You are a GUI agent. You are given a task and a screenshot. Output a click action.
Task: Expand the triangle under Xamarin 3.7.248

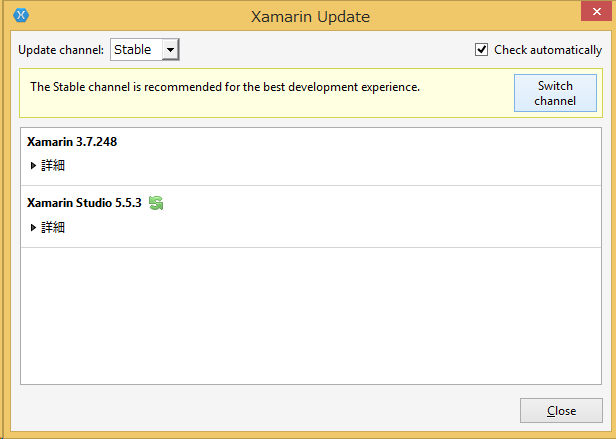(34, 166)
